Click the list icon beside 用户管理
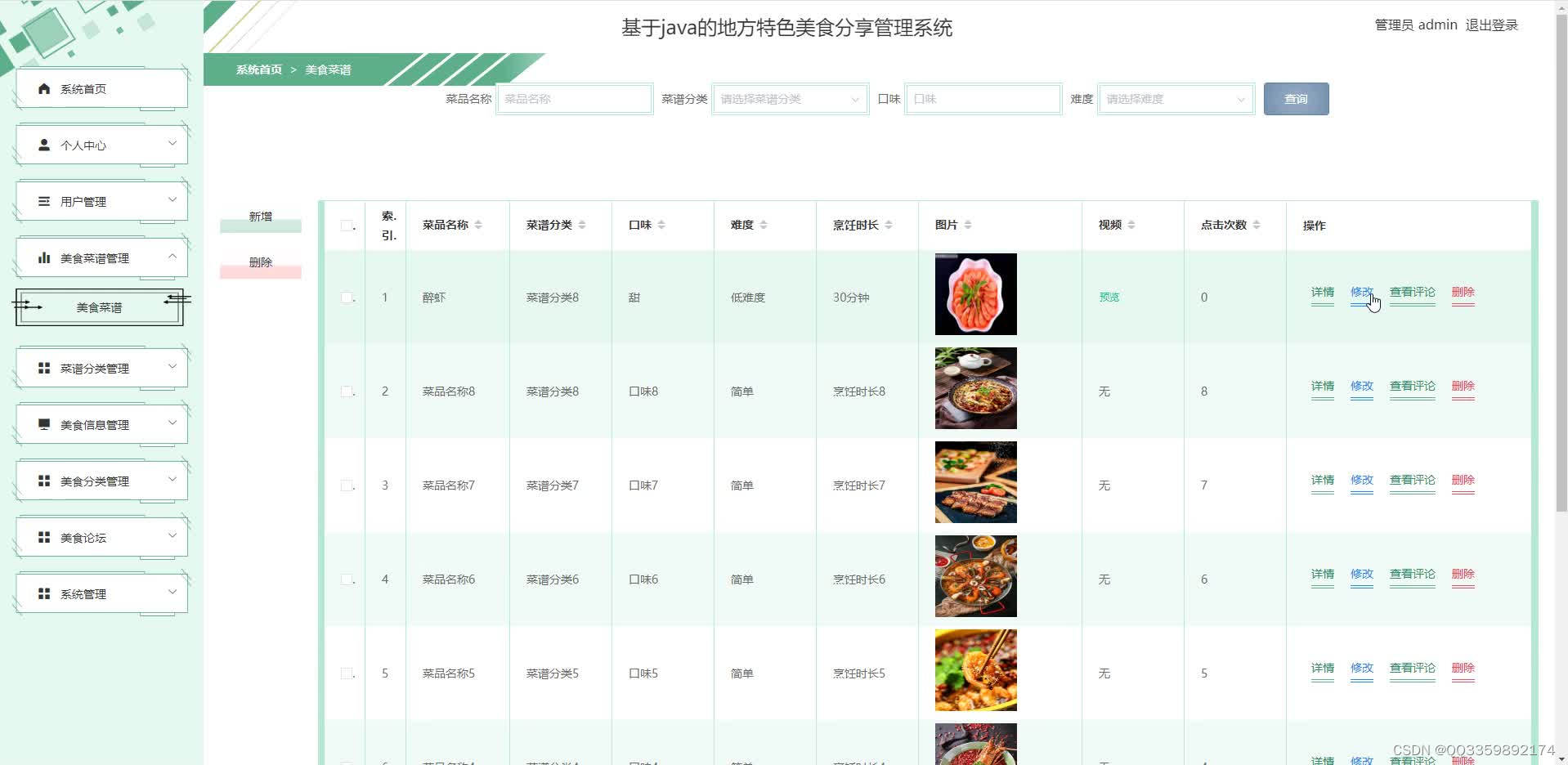This screenshot has height=765, width=1568. [x=44, y=201]
